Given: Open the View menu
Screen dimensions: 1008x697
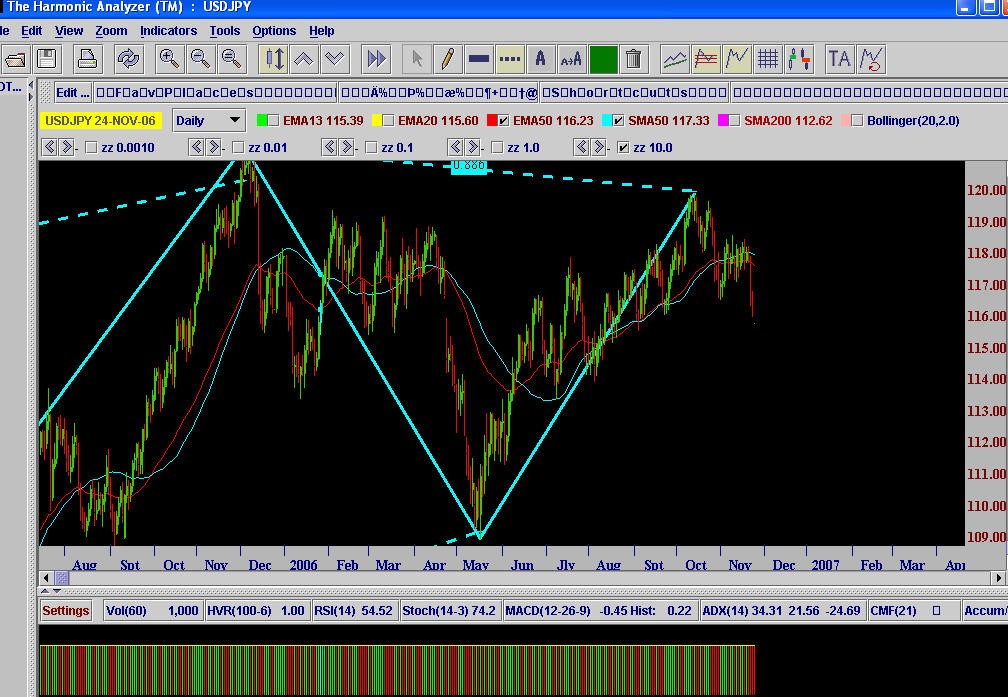Looking at the screenshot, I should [69, 31].
